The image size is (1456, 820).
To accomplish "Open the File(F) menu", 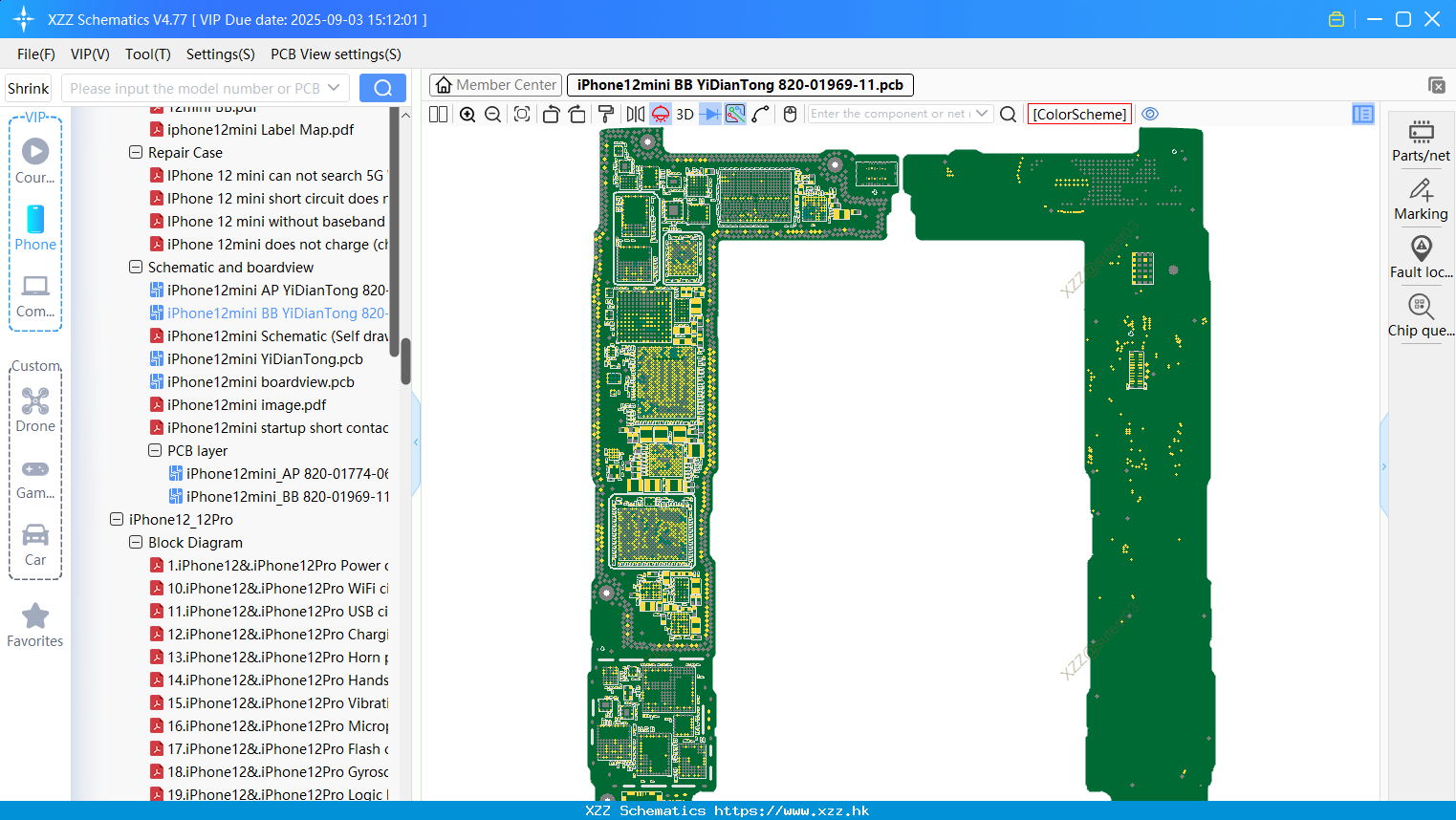I will [x=36, y=54].
